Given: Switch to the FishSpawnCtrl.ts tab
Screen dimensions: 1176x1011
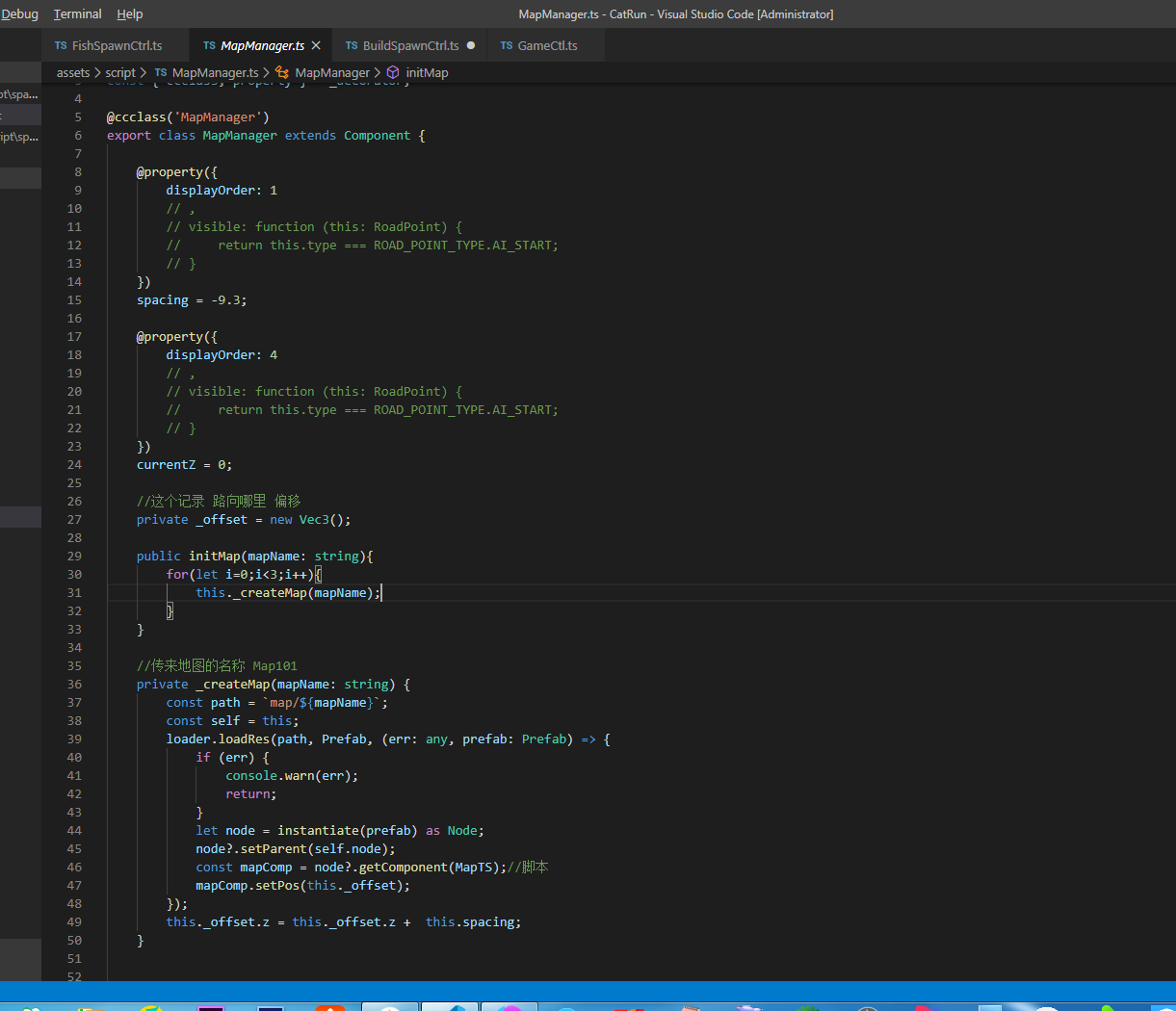Looking at the screenshot, I should (x=117, y=45).
